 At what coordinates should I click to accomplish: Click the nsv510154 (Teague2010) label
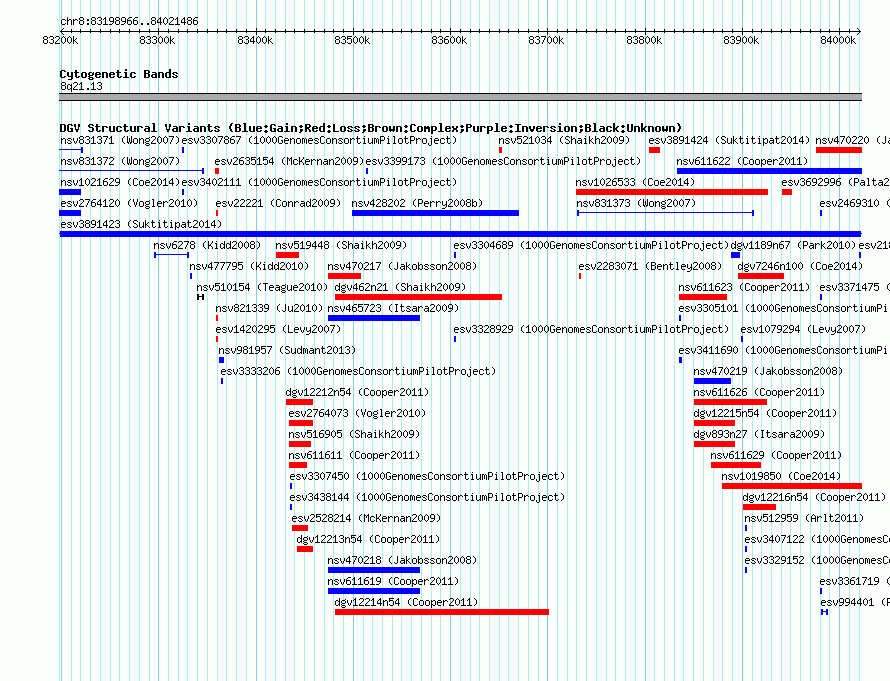coord(262,287)
